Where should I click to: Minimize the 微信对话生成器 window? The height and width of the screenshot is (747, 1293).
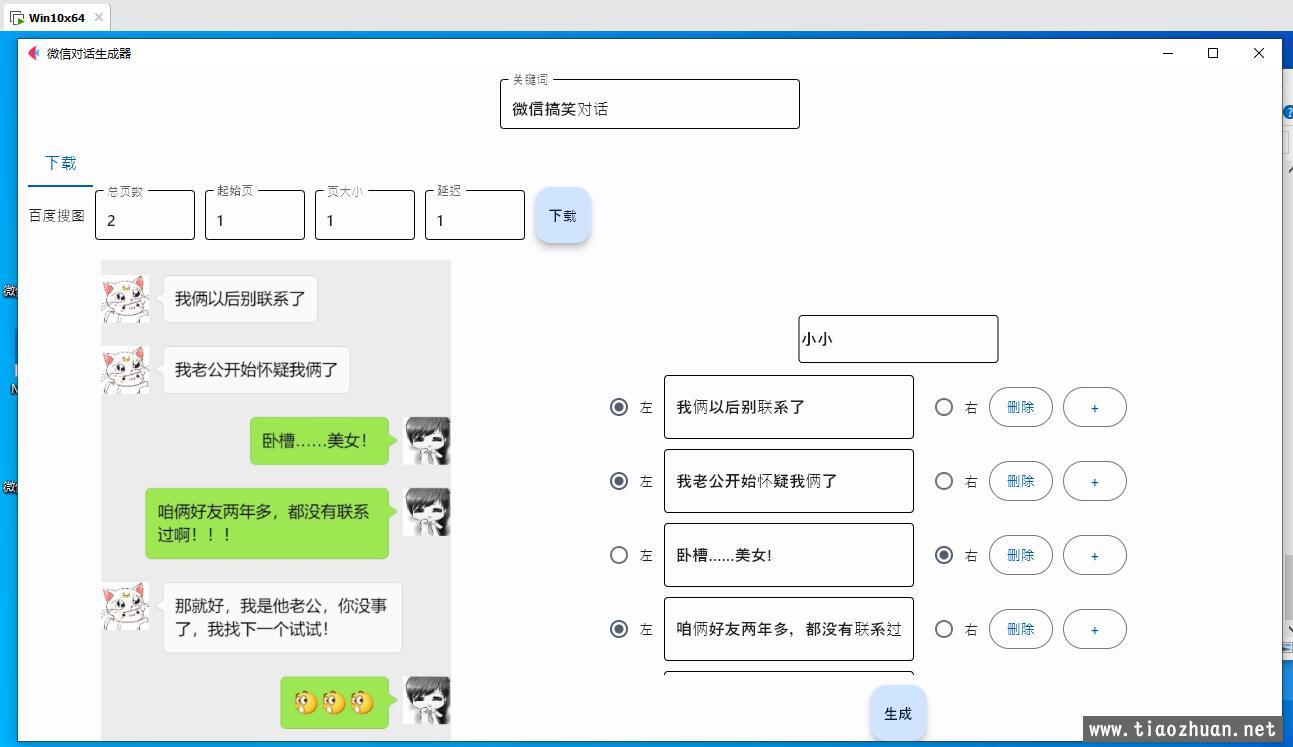pos(1168,53)
